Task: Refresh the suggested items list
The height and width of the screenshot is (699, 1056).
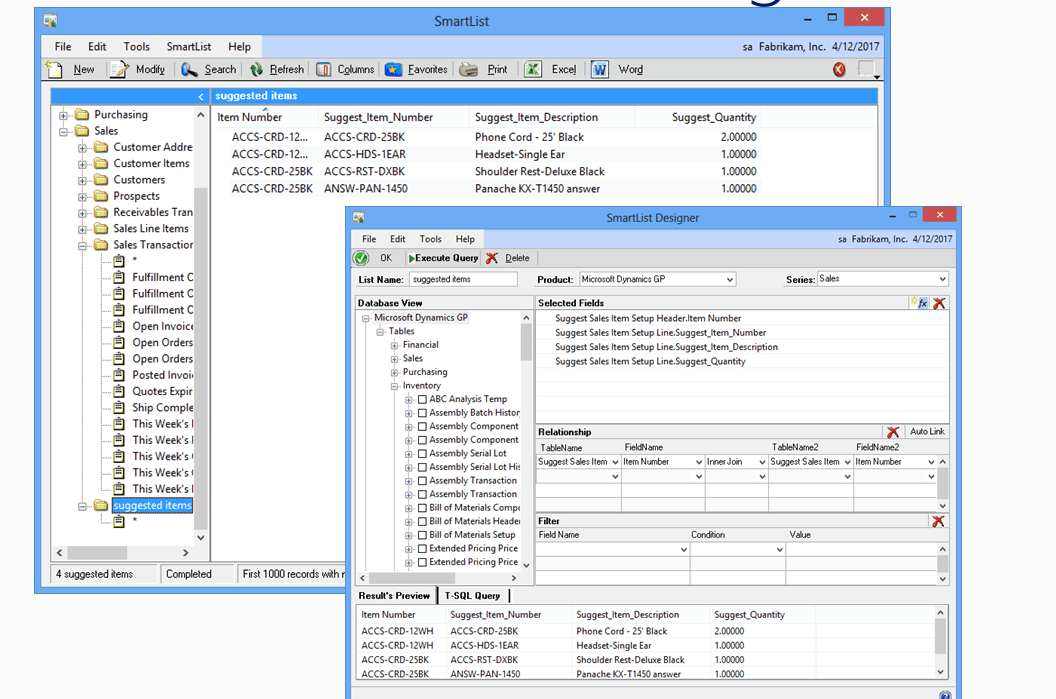Action: 278,69
